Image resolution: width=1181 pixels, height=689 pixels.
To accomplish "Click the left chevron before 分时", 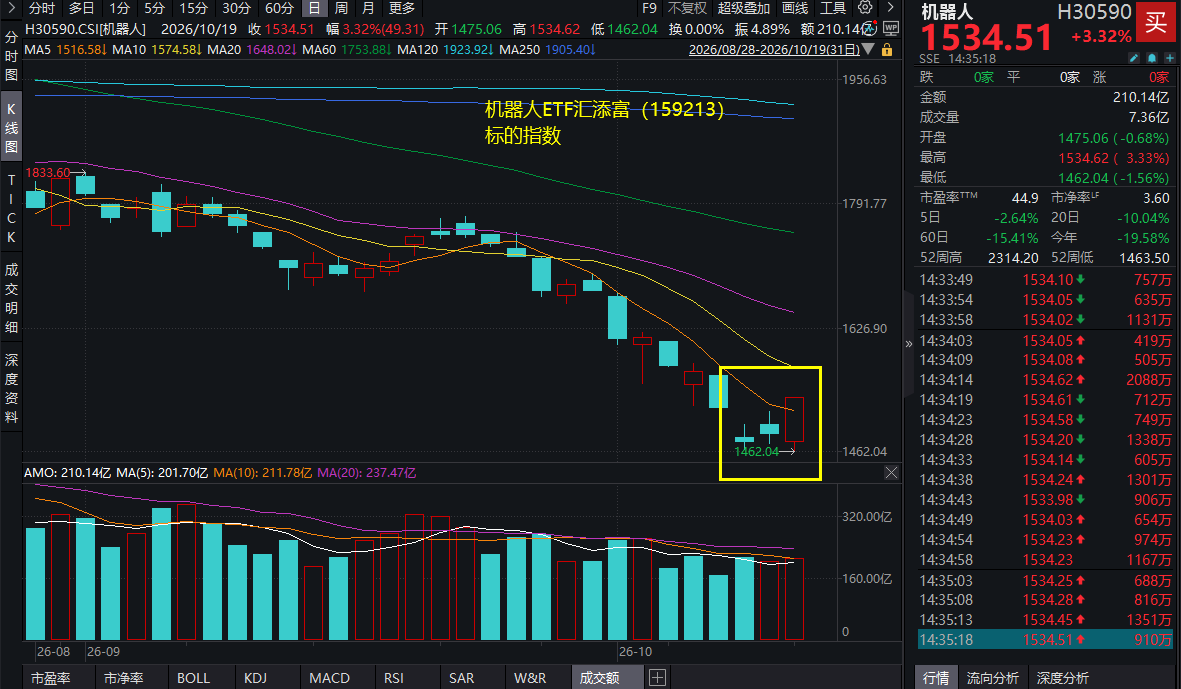I will pyautogui.click(x=11, y=8).
